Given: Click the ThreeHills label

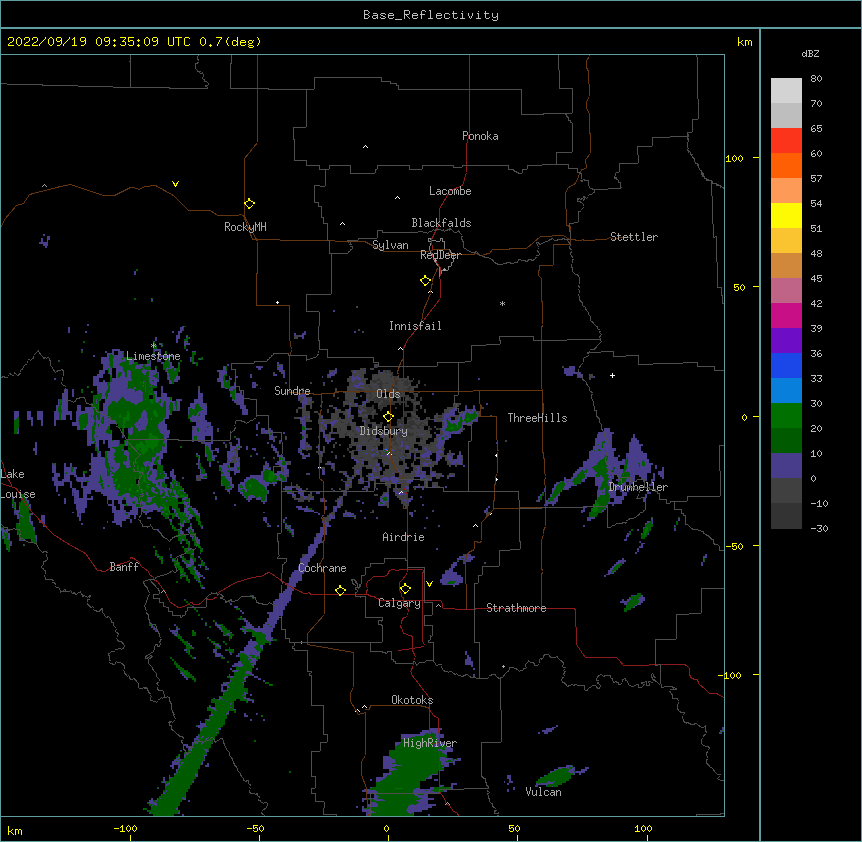Looking at the screenshot, I should click(x=537, y=418).
